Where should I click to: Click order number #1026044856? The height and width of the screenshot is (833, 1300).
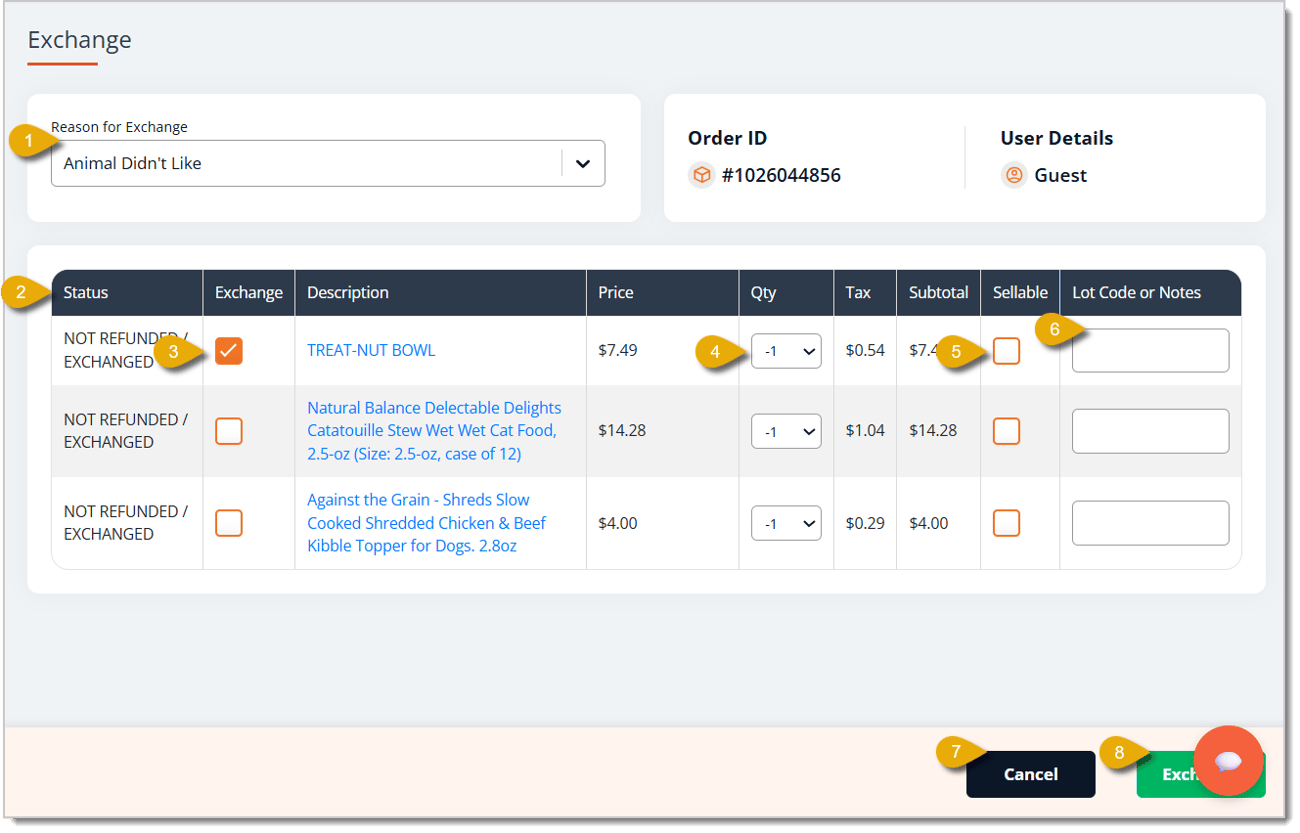pos(781,176)
